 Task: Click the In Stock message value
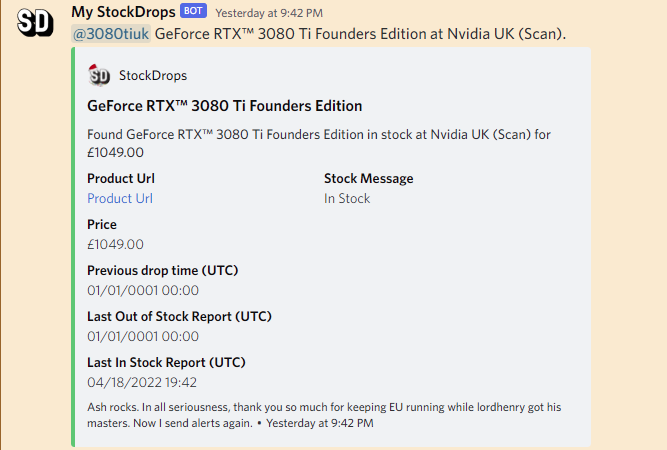pos(347,199)
